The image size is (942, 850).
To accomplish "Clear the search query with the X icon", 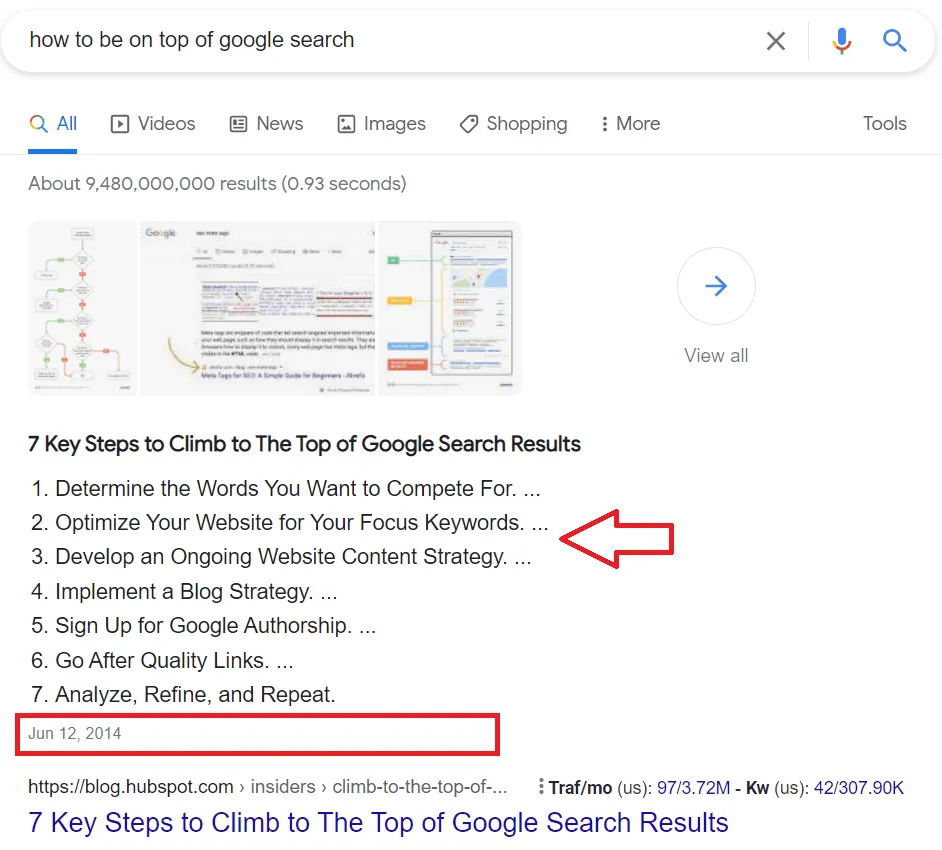I will point(776,41).
